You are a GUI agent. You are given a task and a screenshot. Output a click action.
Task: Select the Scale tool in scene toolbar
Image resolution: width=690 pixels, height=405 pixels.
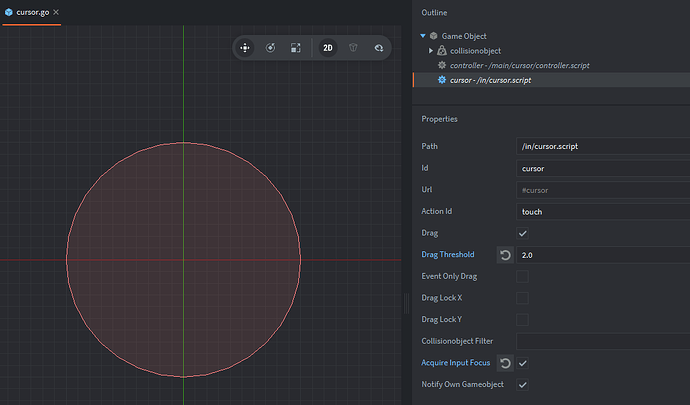pos(296,48)
